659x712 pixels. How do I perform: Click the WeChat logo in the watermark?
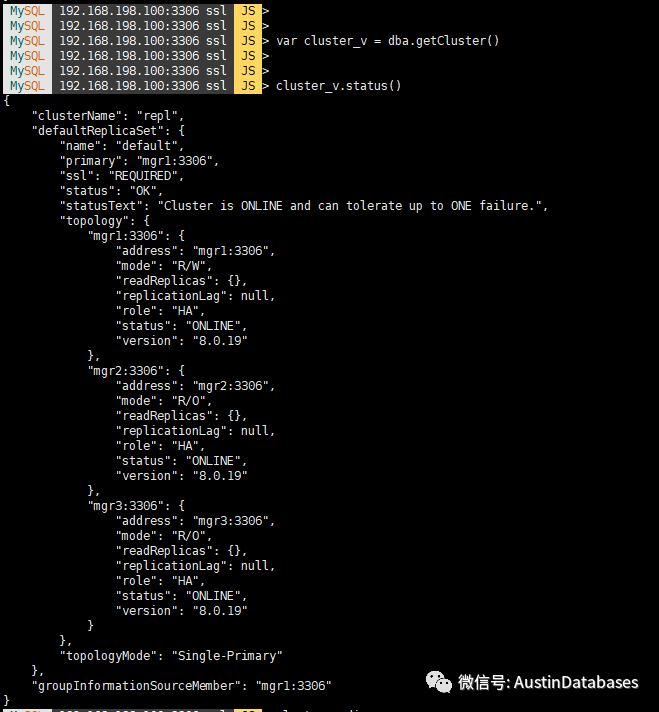(x=439, y=682)
